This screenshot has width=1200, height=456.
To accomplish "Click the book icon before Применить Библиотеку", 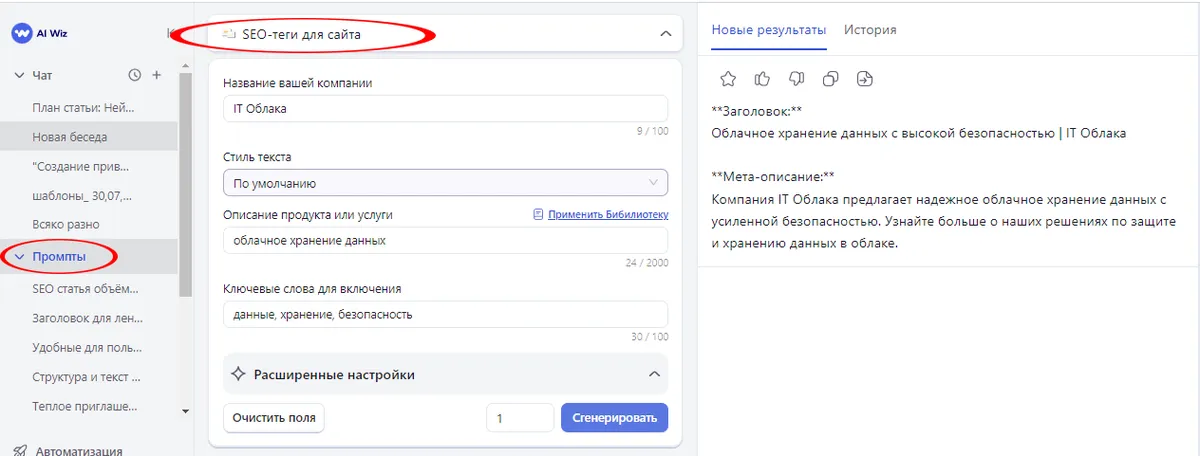I will (x=538, y=214).
